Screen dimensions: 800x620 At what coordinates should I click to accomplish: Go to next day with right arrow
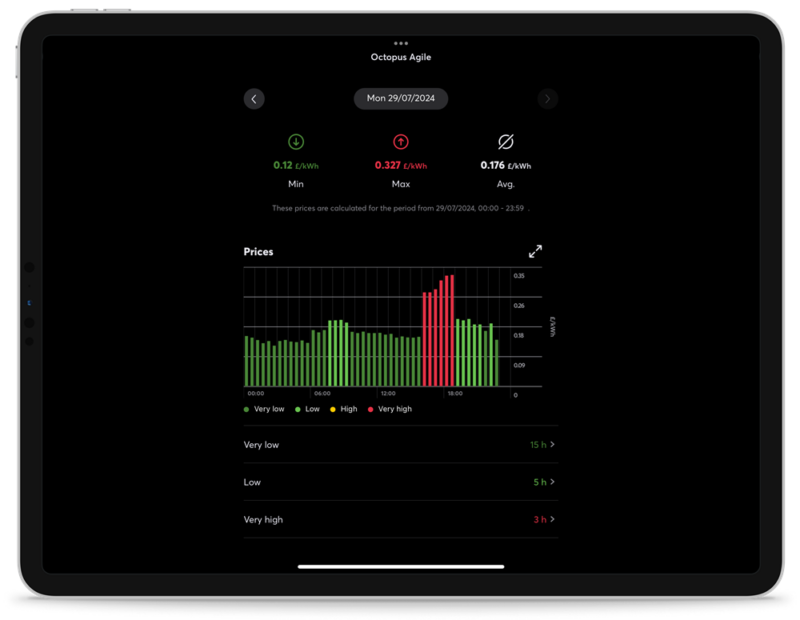pyautogui.click(x=547, y=99)
